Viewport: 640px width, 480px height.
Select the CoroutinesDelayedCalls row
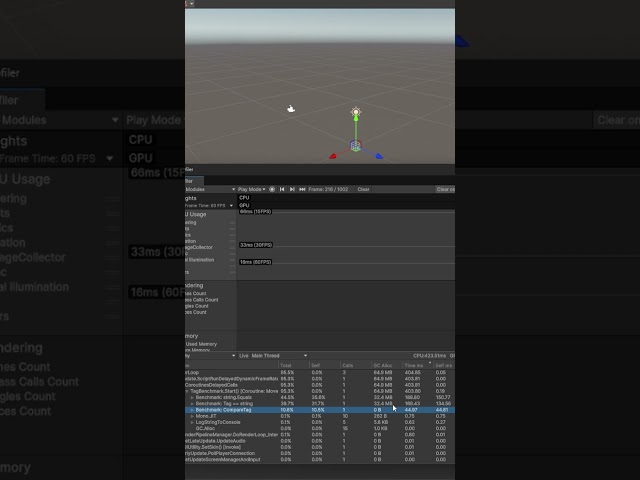coord(320,385)
